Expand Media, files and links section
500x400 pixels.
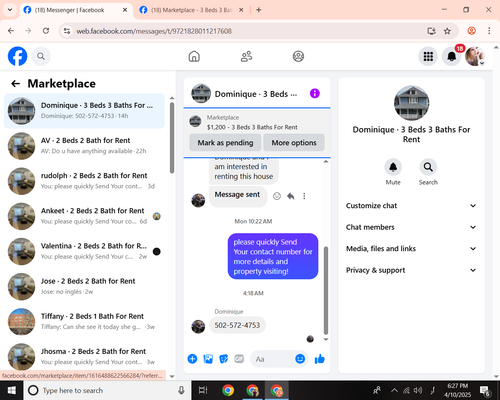(411, 249)
